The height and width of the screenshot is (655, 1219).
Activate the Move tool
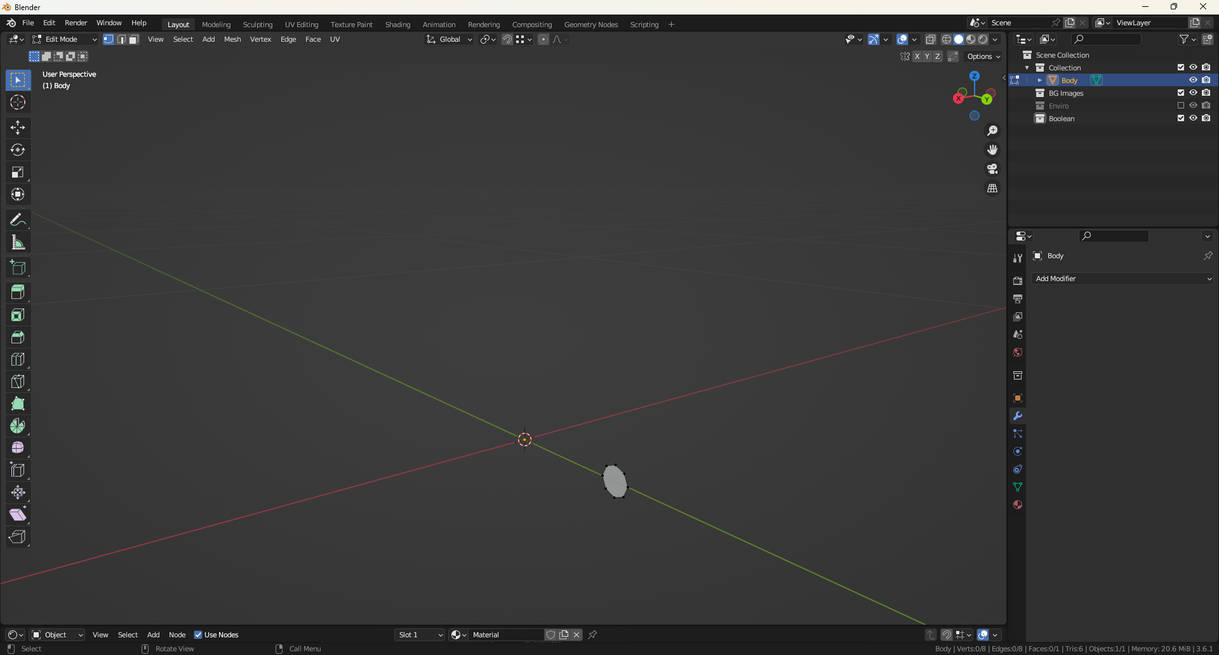pyautogui.click(x=18, y=127)
